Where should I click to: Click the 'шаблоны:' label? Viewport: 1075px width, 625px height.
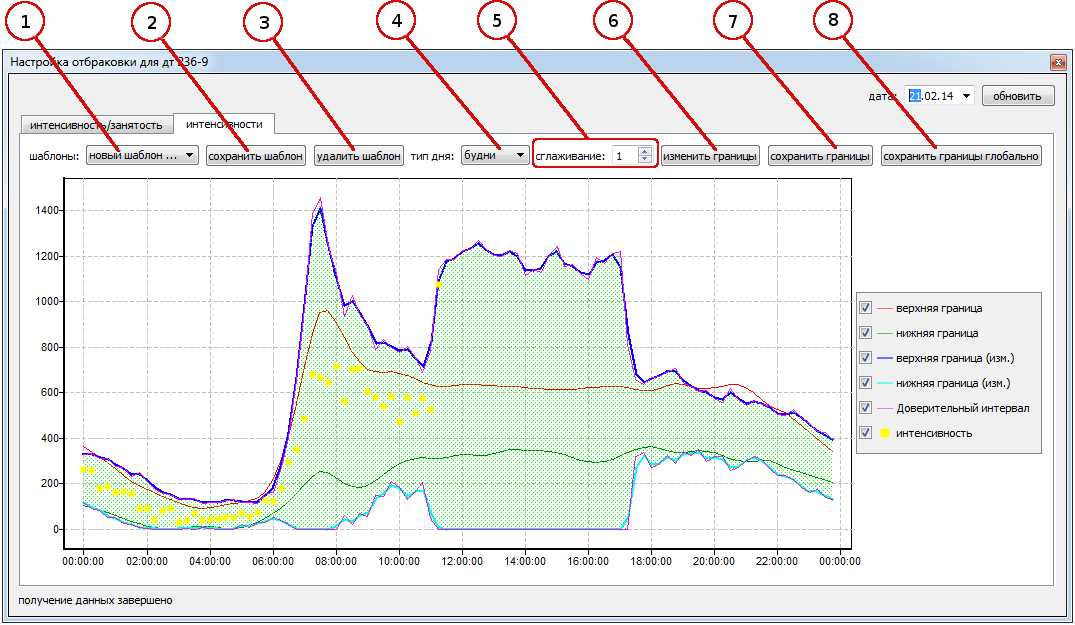53,156
